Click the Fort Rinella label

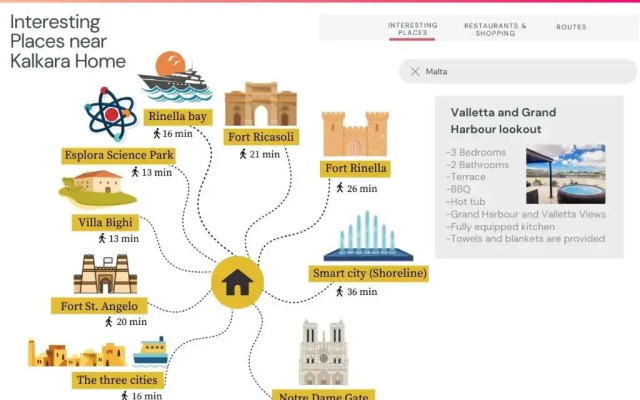(355, 168)
